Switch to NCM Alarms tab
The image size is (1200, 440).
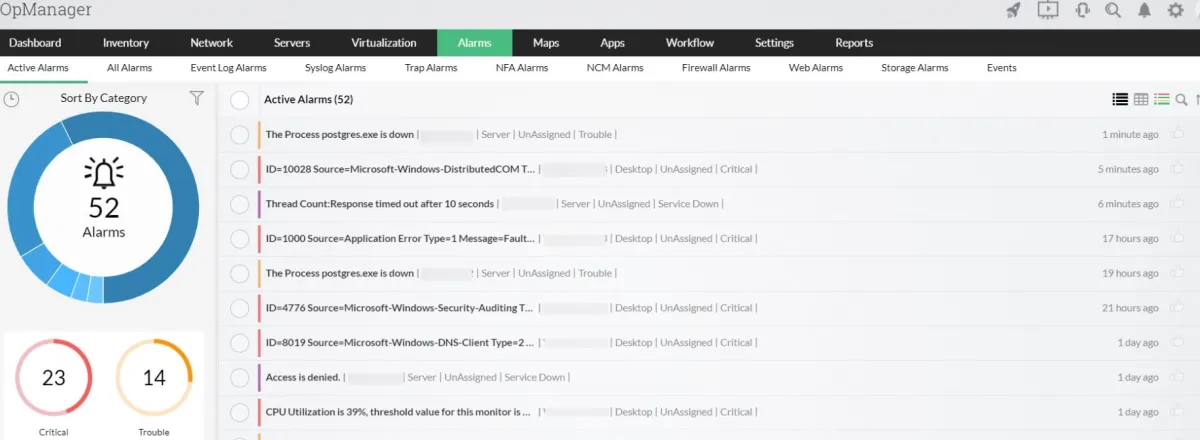(x=615, y=68)
